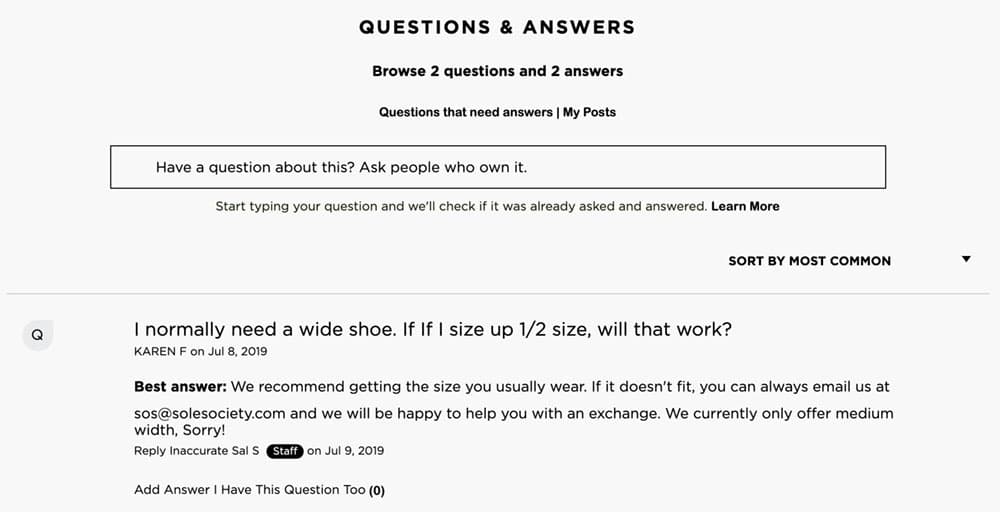1000x512 pixels.
Task: Open the My Posts link
Action: pyautogui.click(x=589, y=112)
